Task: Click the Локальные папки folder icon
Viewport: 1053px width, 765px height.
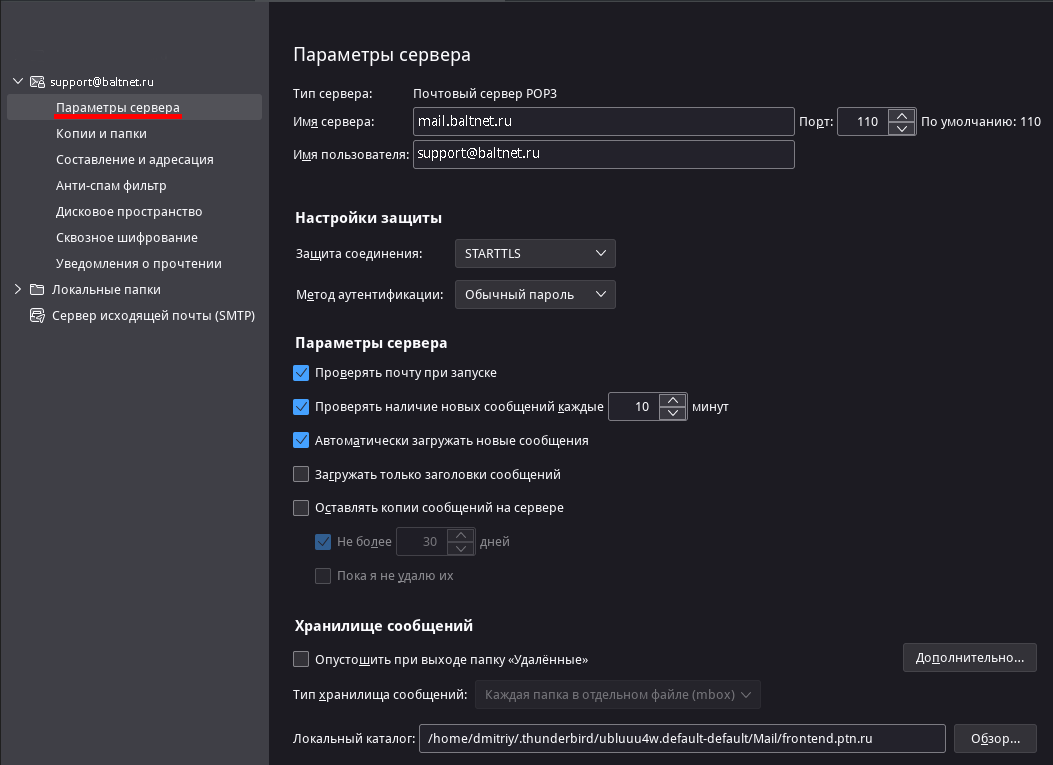Action: tap(37, 290)
